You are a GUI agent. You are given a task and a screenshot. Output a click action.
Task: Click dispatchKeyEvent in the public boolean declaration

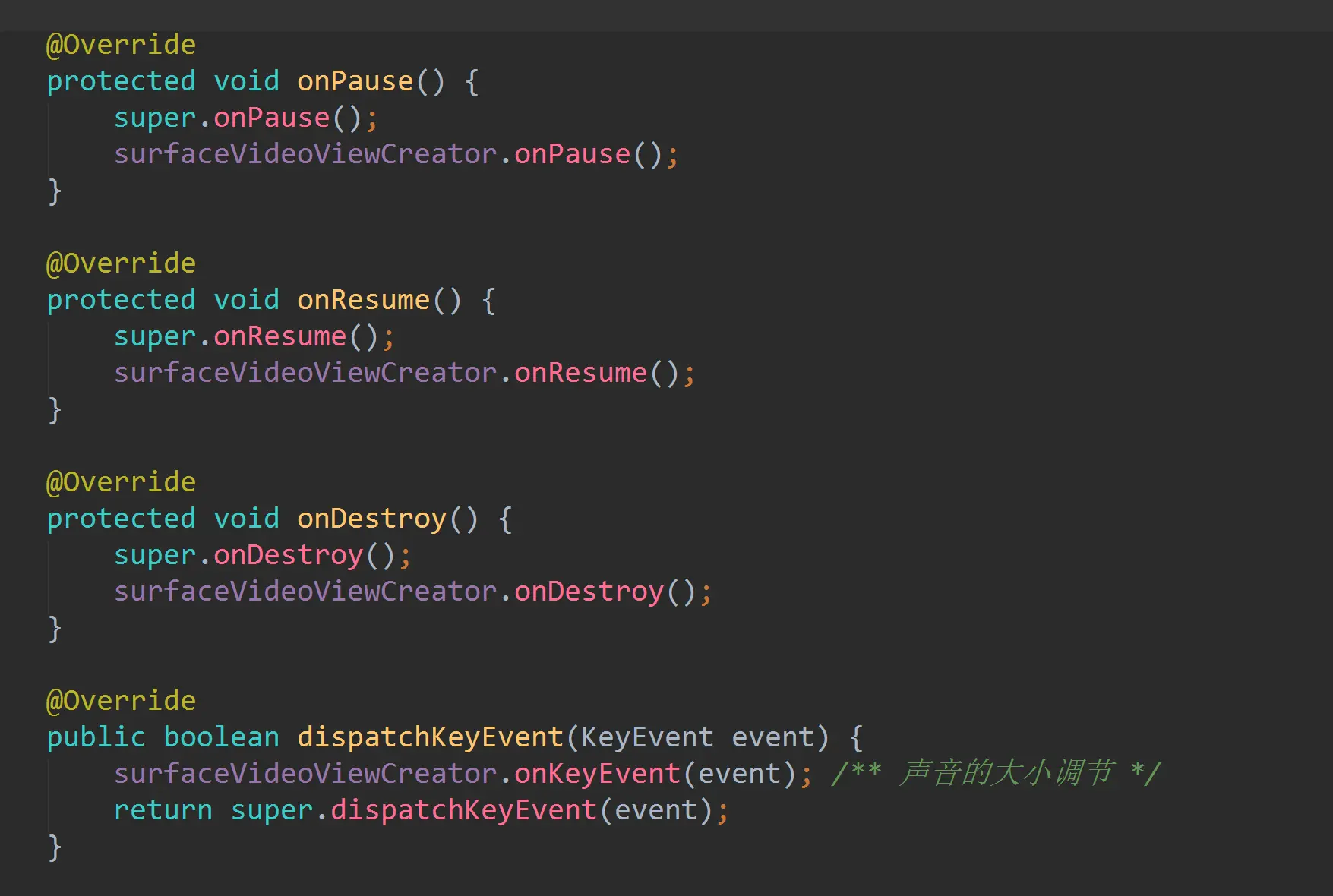click(430, 737)
